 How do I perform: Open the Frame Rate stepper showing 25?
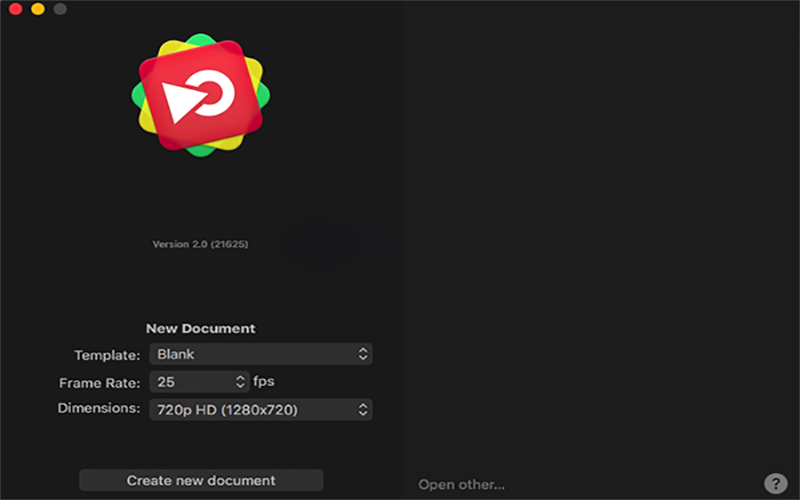(x=199, y=382)
